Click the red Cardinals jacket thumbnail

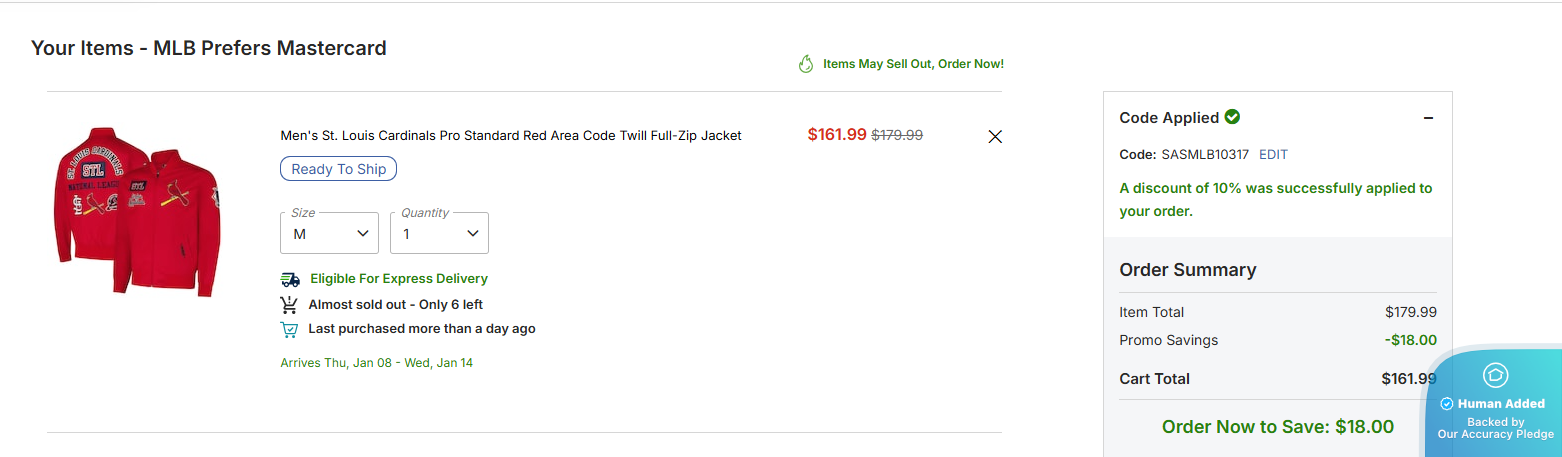137,211
